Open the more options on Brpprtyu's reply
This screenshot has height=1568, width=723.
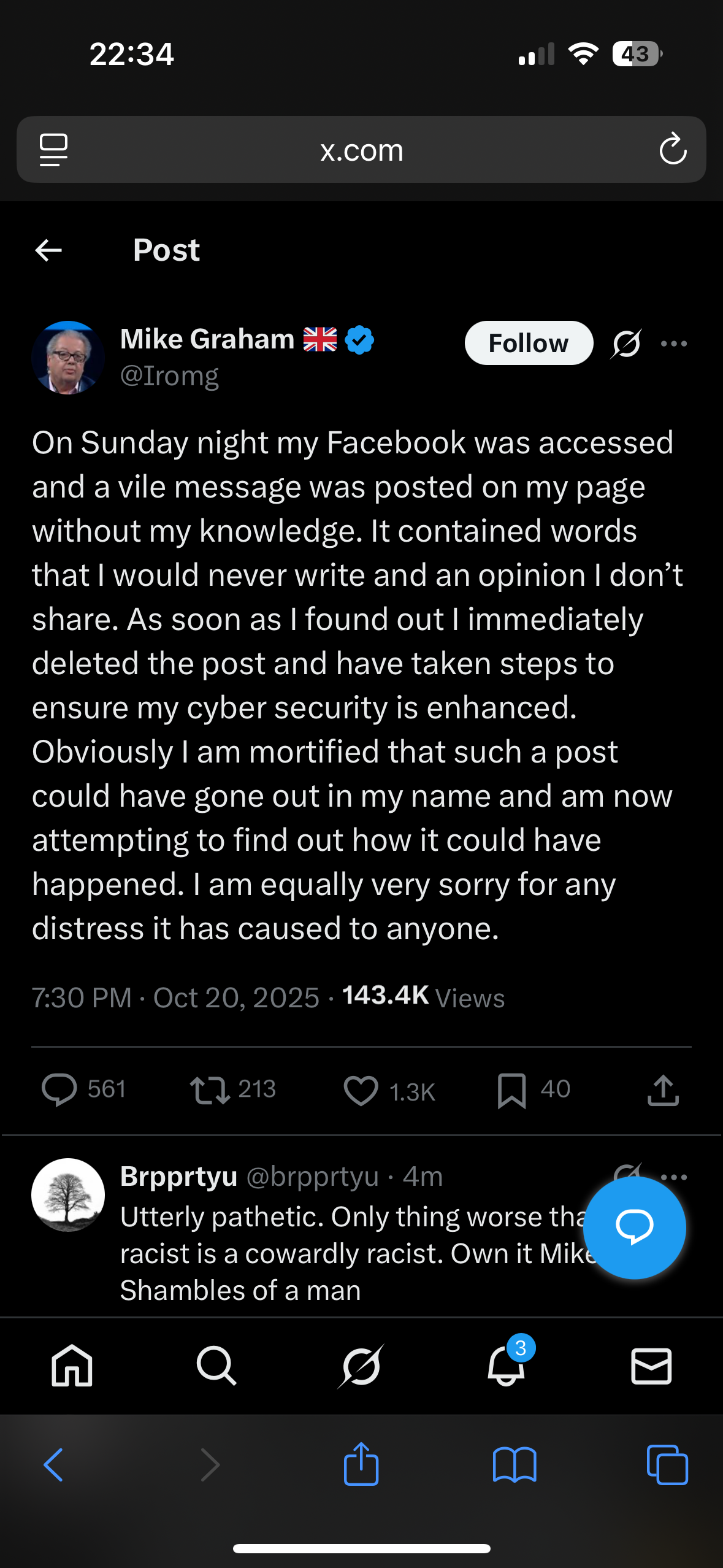(x=674, y=1177)
